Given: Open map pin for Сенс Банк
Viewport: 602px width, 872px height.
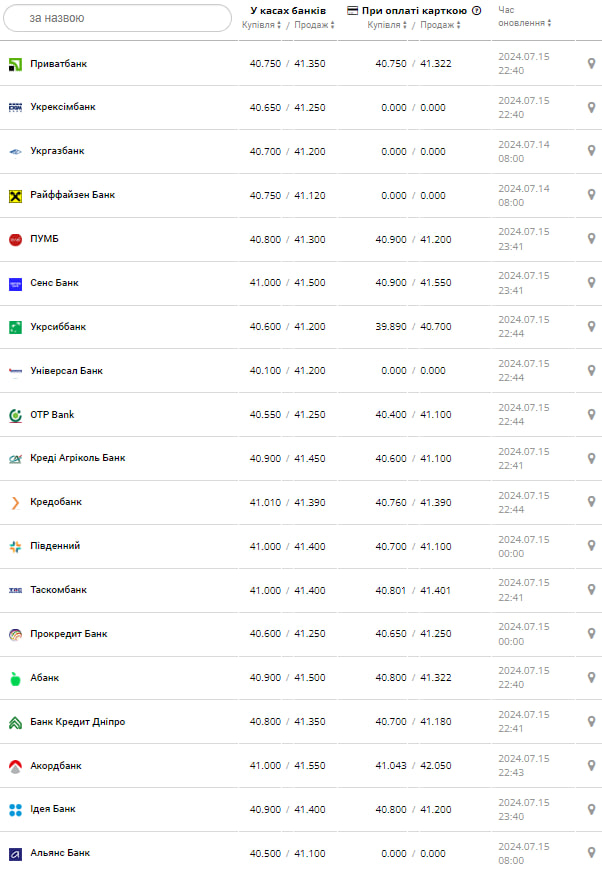Looking at the screenshot, I should tap(591, 283).
